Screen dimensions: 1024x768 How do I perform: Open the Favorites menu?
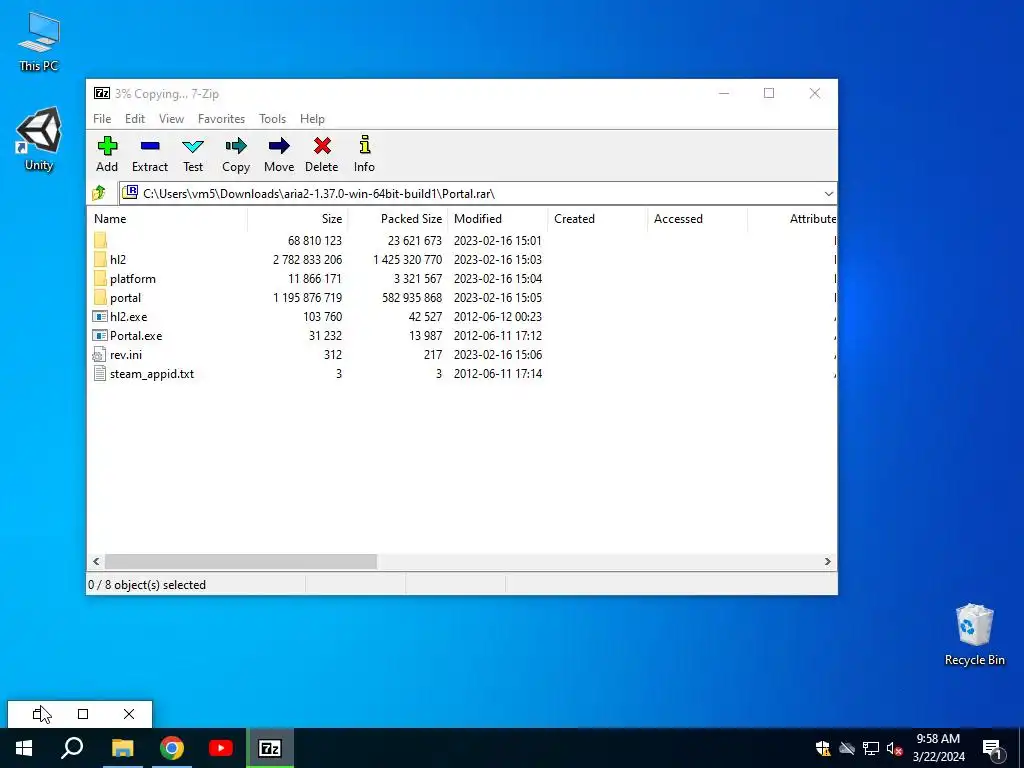click(x=221, y=119)
